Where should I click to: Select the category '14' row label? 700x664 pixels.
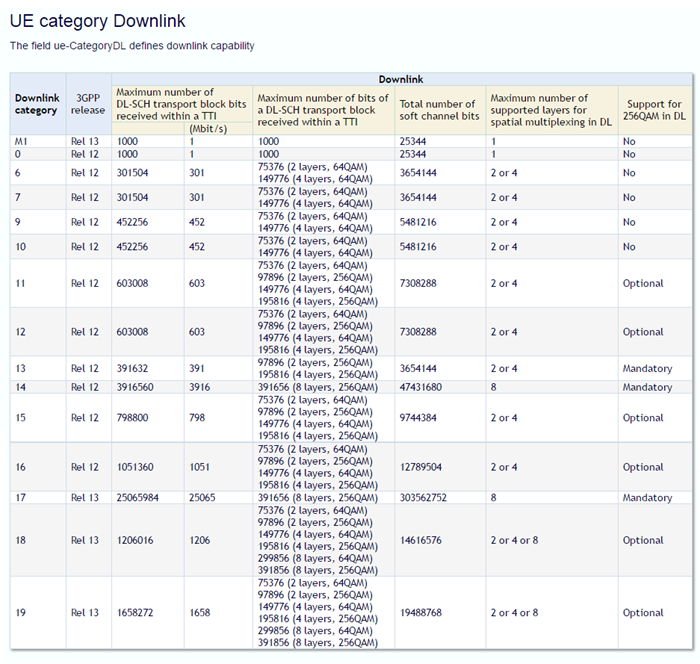[20, 387]
